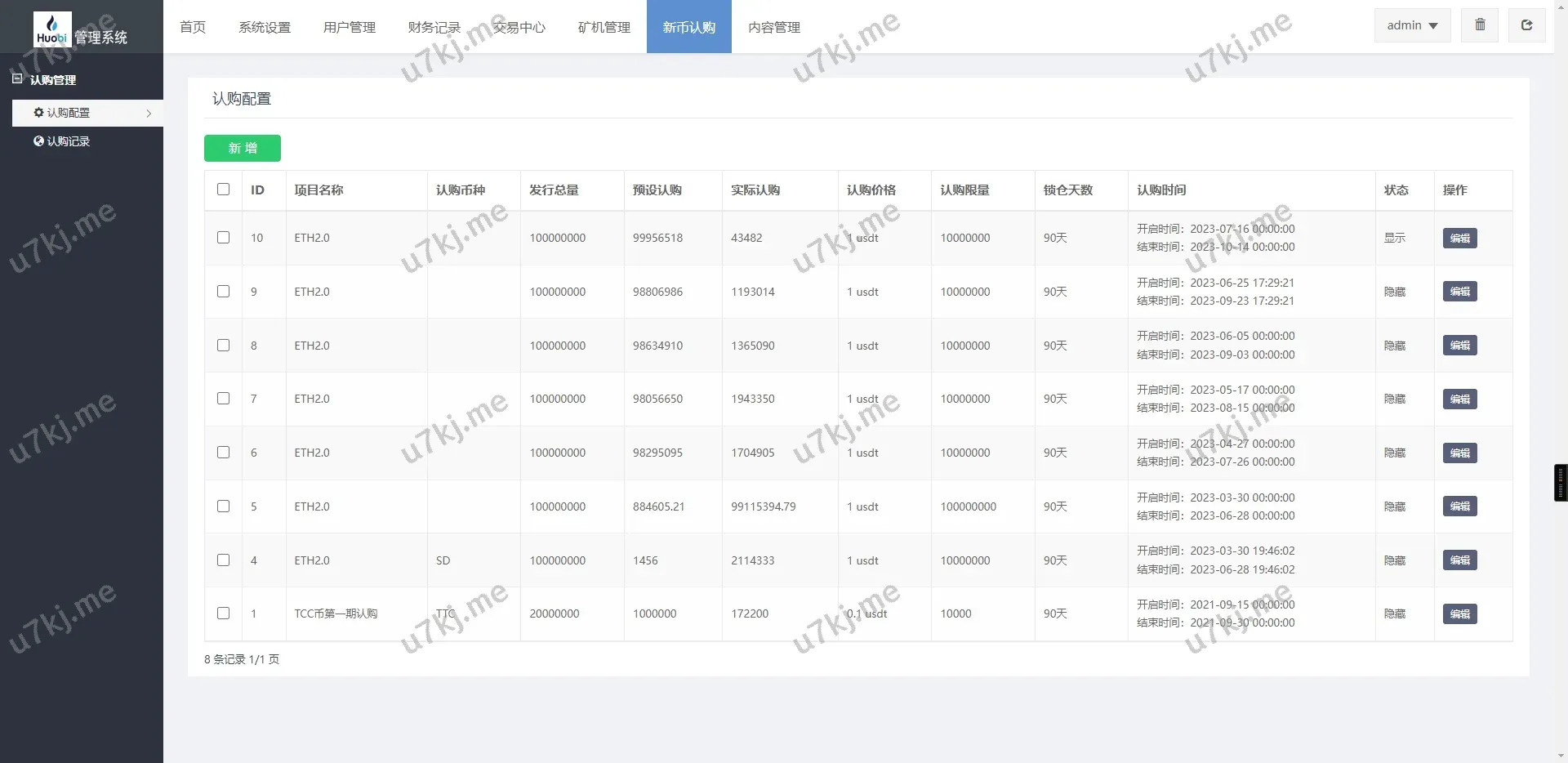Select the 认购配置 gear icon in sidebar
1568x763 pixels.
[38, 113]
